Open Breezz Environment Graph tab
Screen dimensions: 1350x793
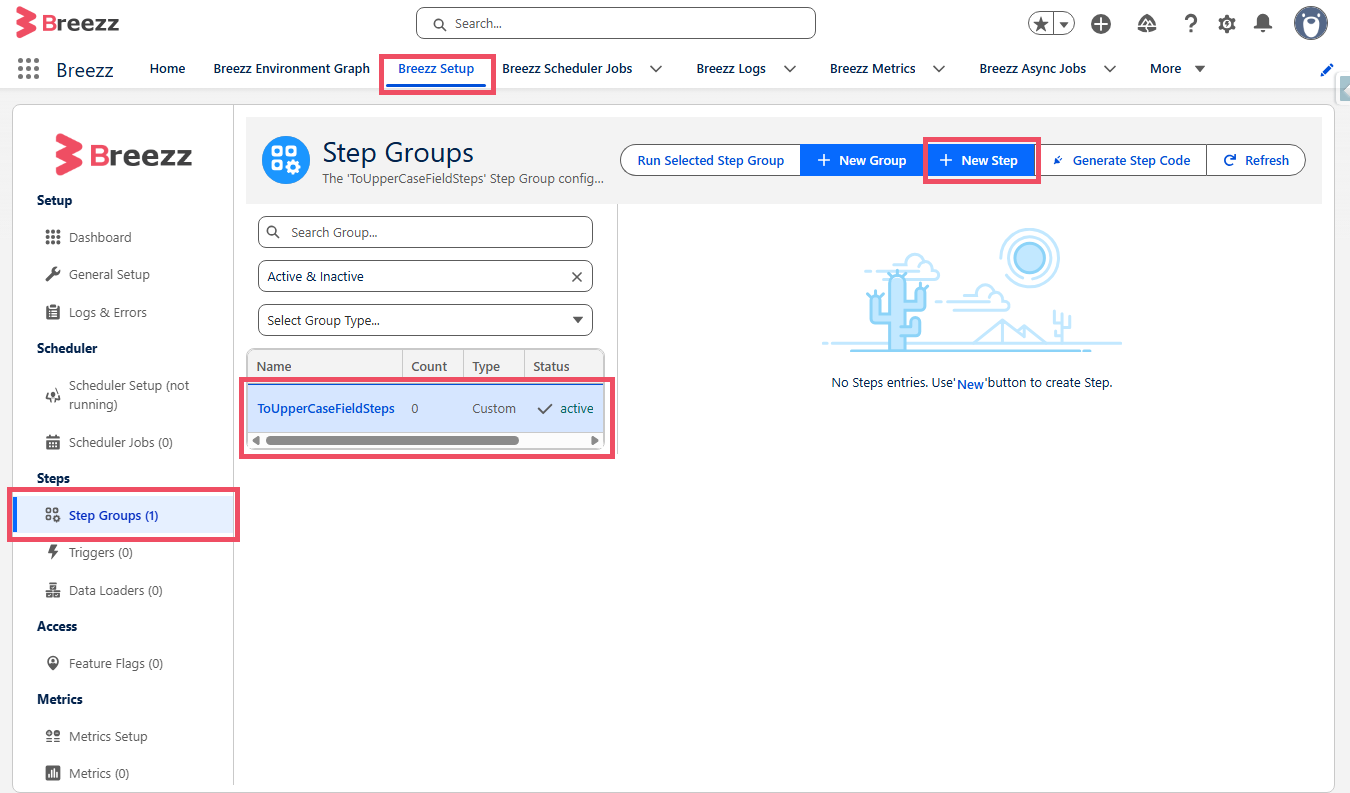(x=292, y=69)
